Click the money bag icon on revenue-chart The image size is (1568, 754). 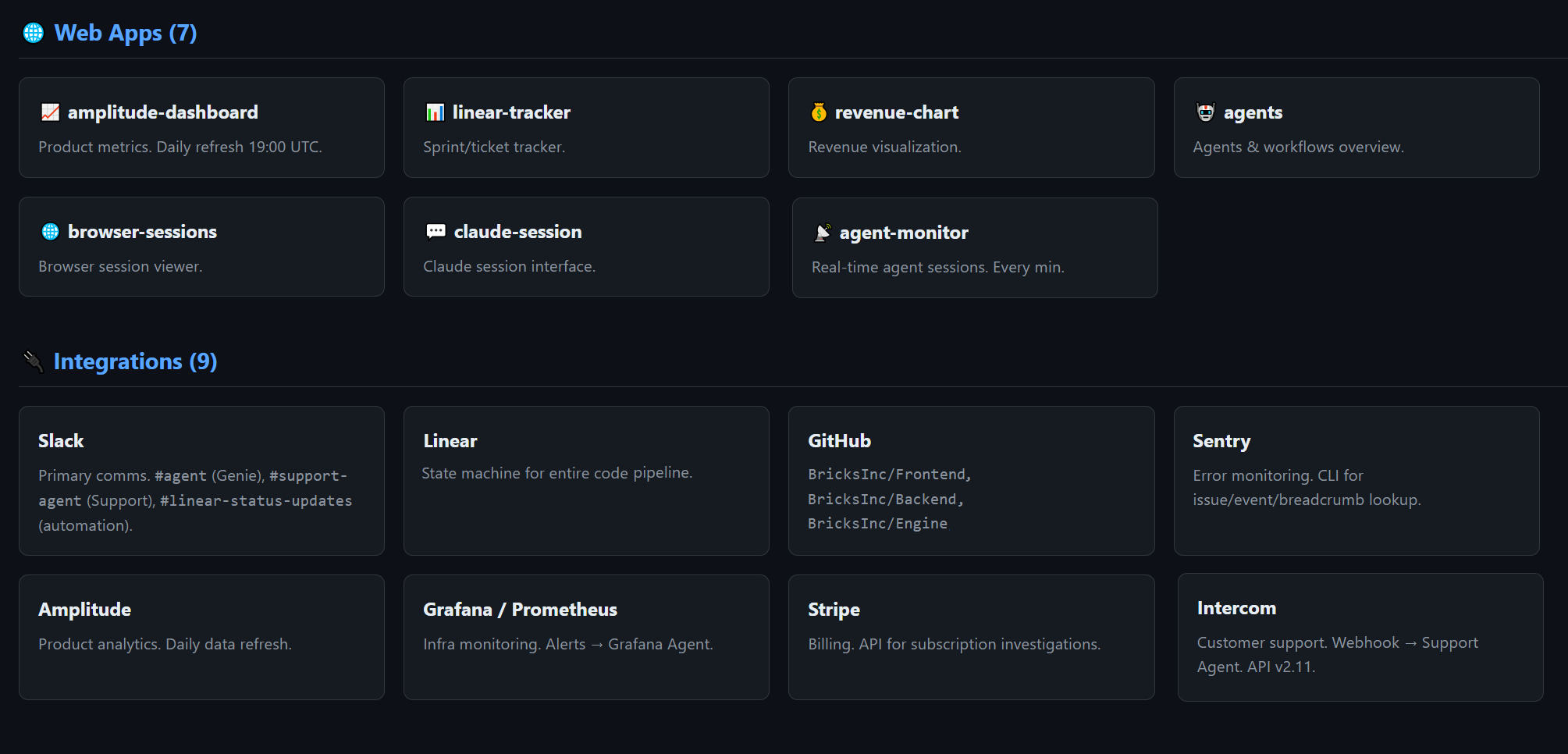819,112
